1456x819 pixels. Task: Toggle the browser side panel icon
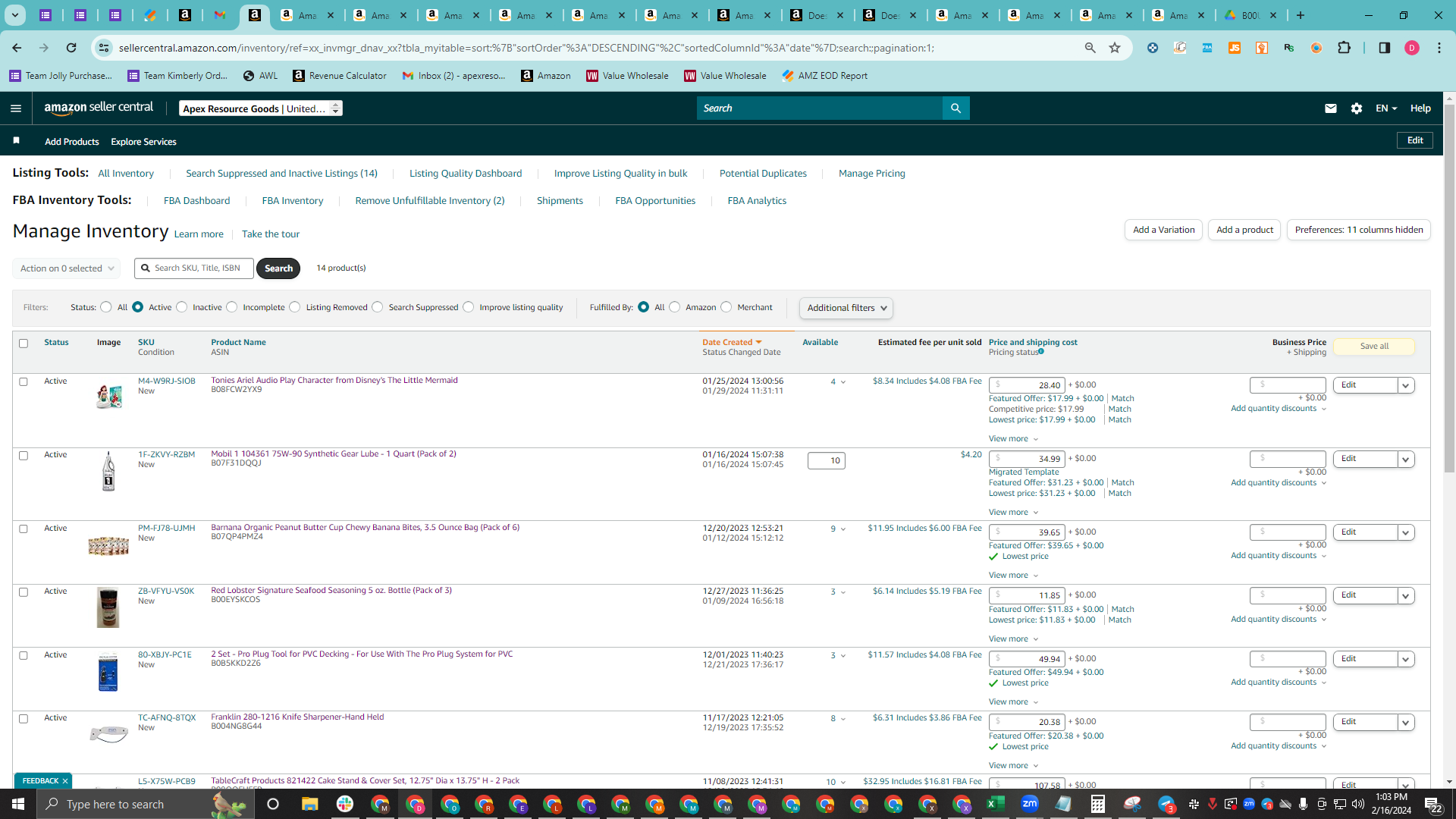(1384, 48)
